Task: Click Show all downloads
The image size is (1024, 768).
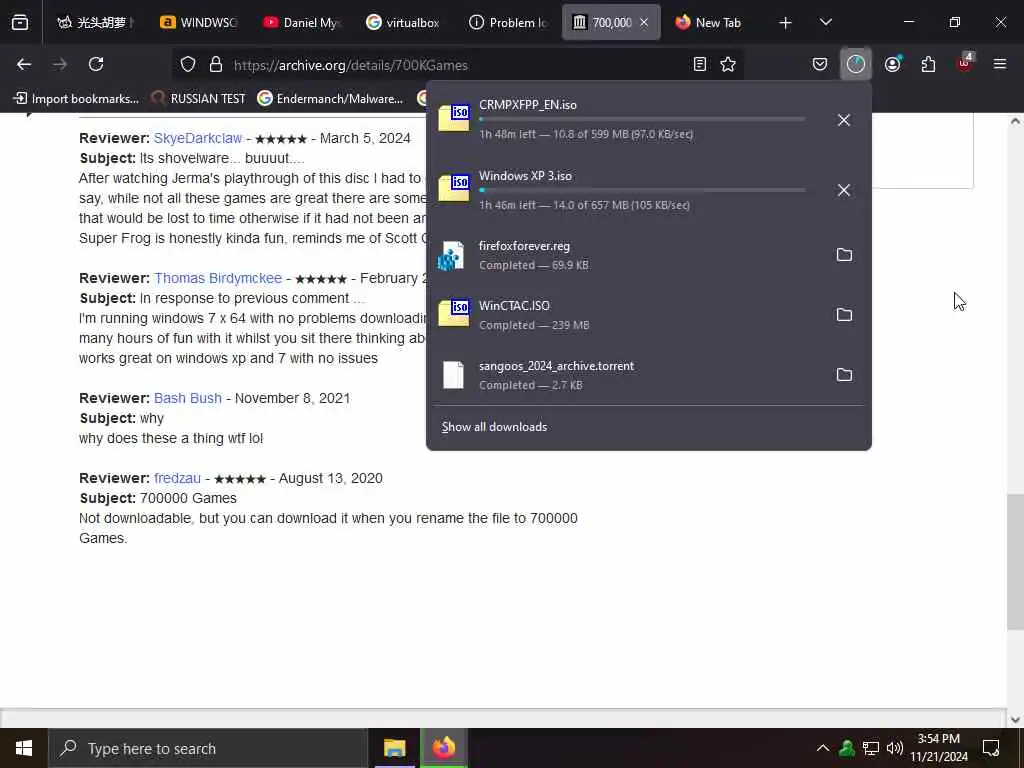Action: click(494, 427)
